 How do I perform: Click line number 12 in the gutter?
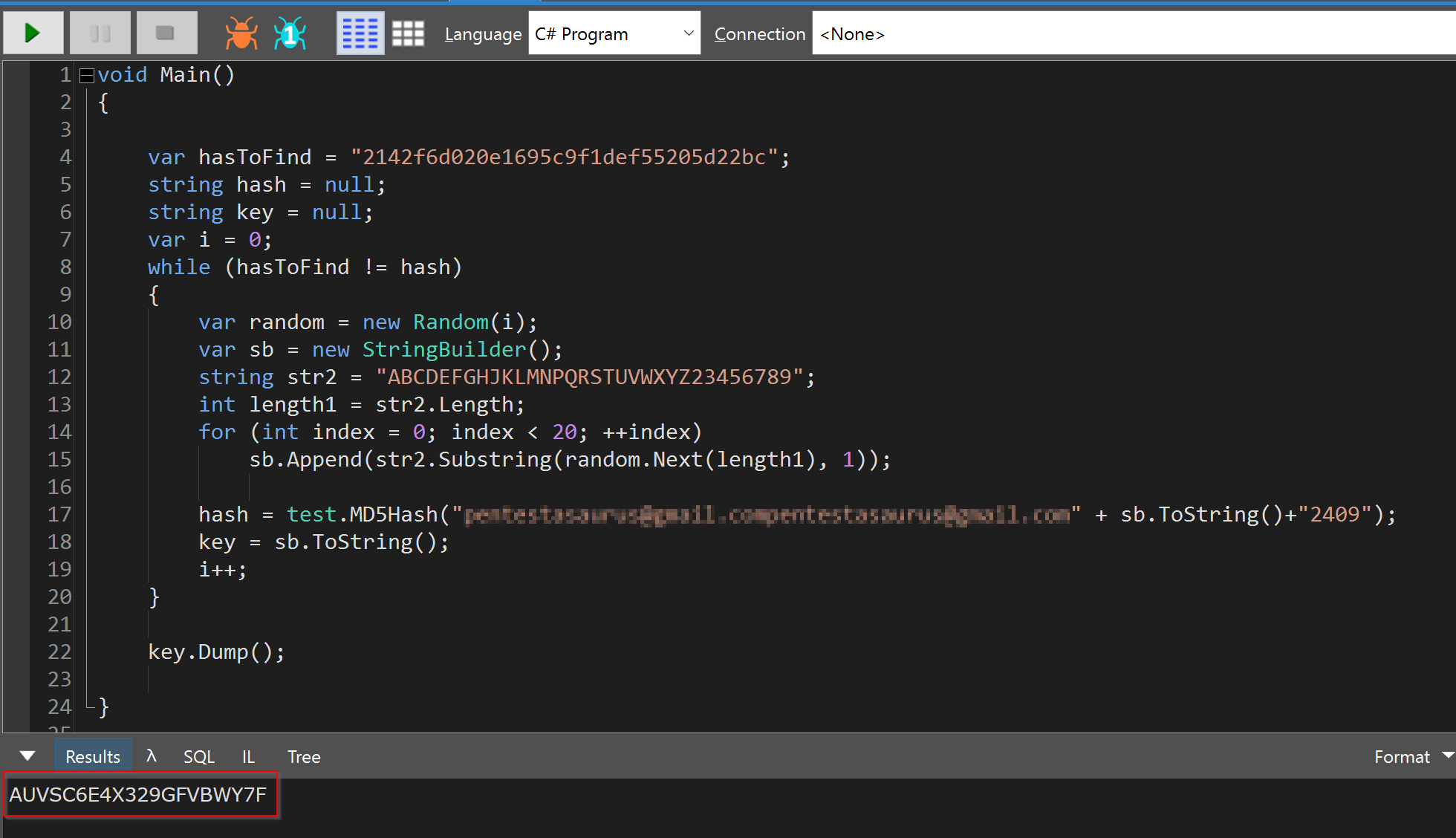[x=59, y=377]
